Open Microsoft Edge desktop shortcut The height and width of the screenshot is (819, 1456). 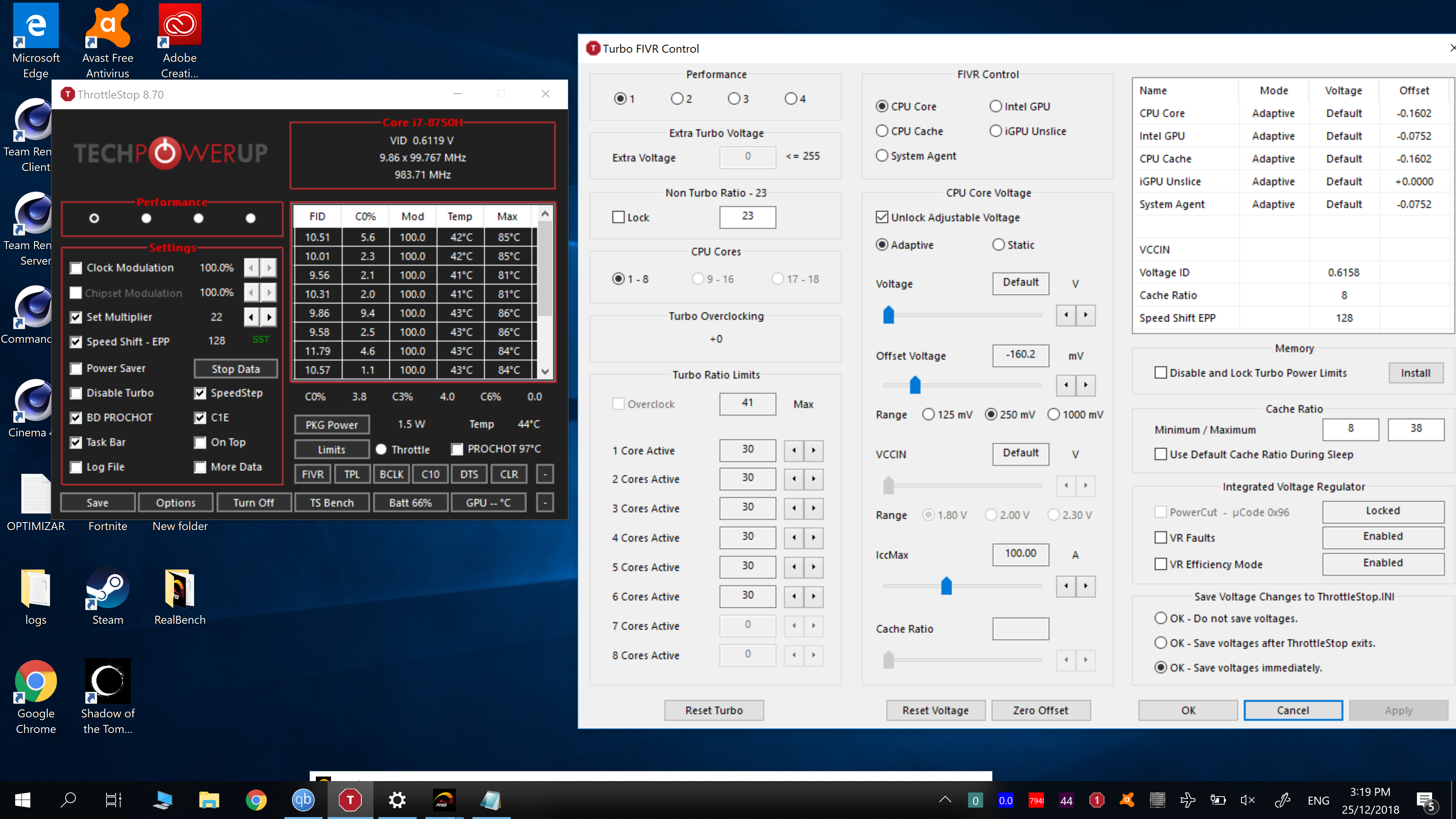(36, 41)
